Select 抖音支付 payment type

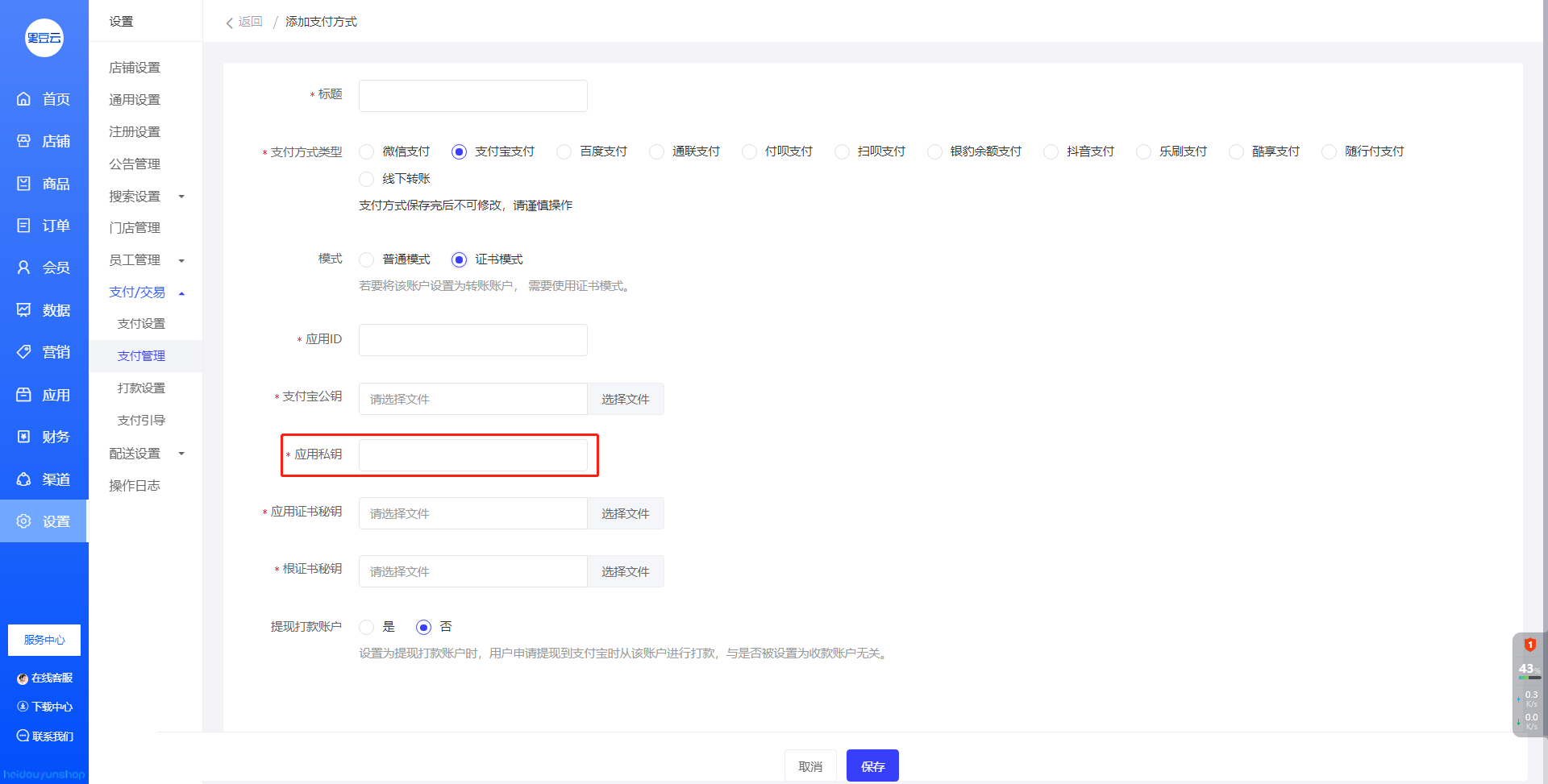pos(1051,151)
